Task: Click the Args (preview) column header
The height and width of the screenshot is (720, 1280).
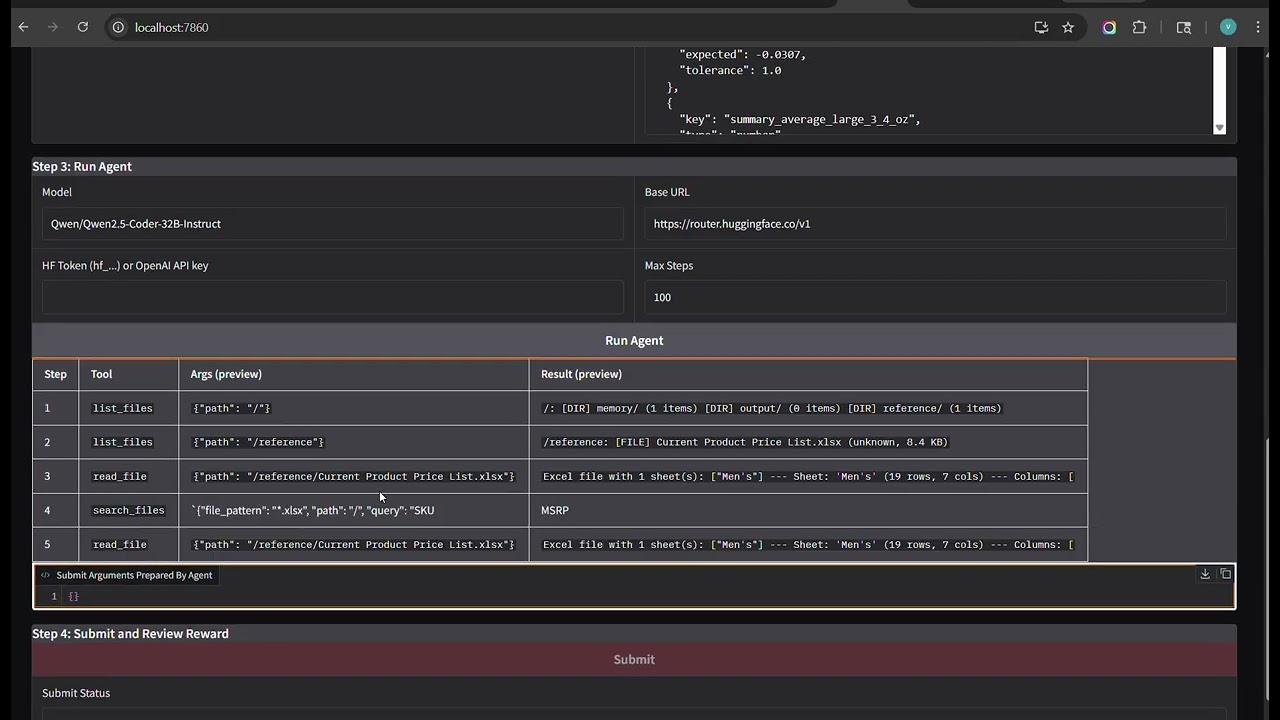Action: (354, 374)
